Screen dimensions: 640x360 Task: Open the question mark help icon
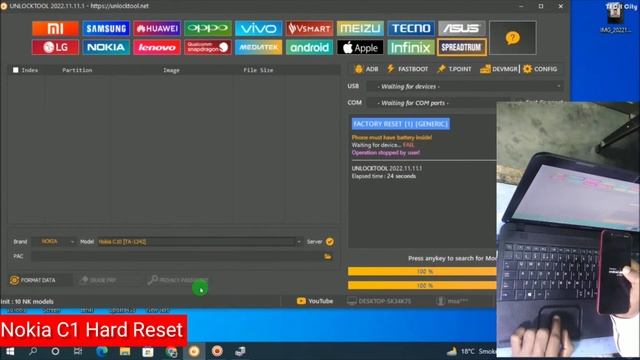[513, 38]
